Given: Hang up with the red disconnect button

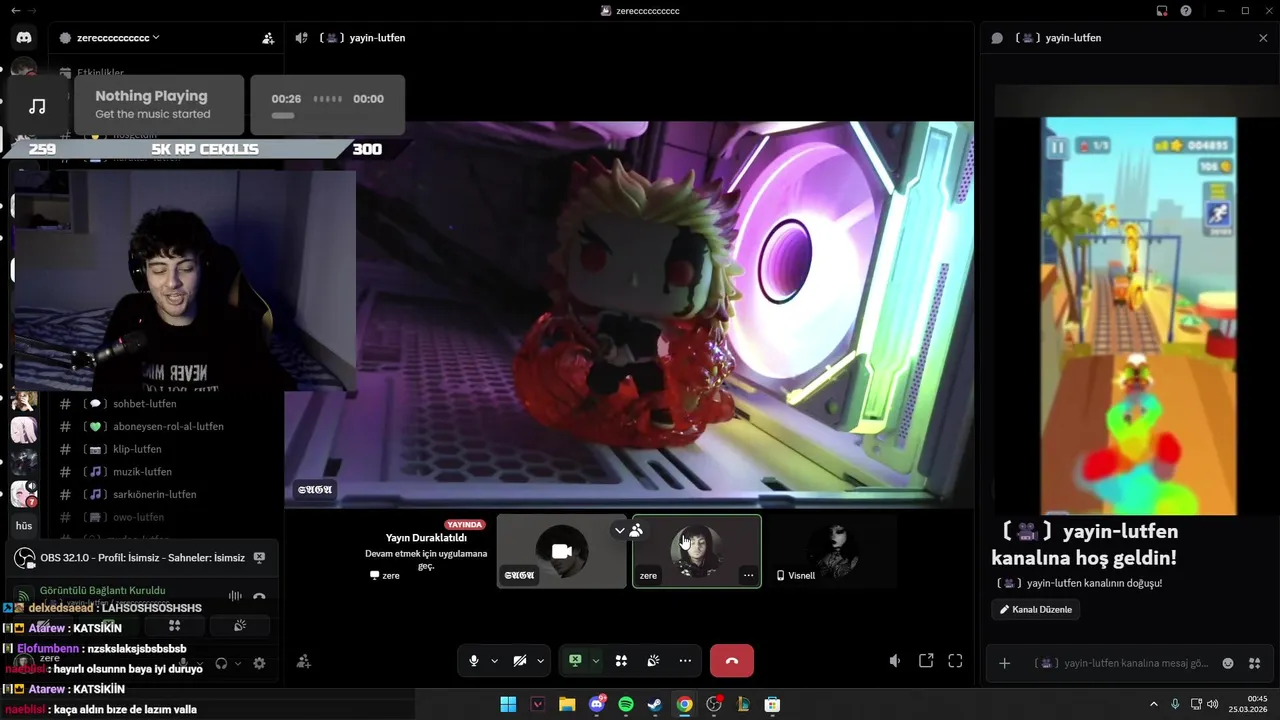Looking at the screenshot, I should click(x=732, y=661).
